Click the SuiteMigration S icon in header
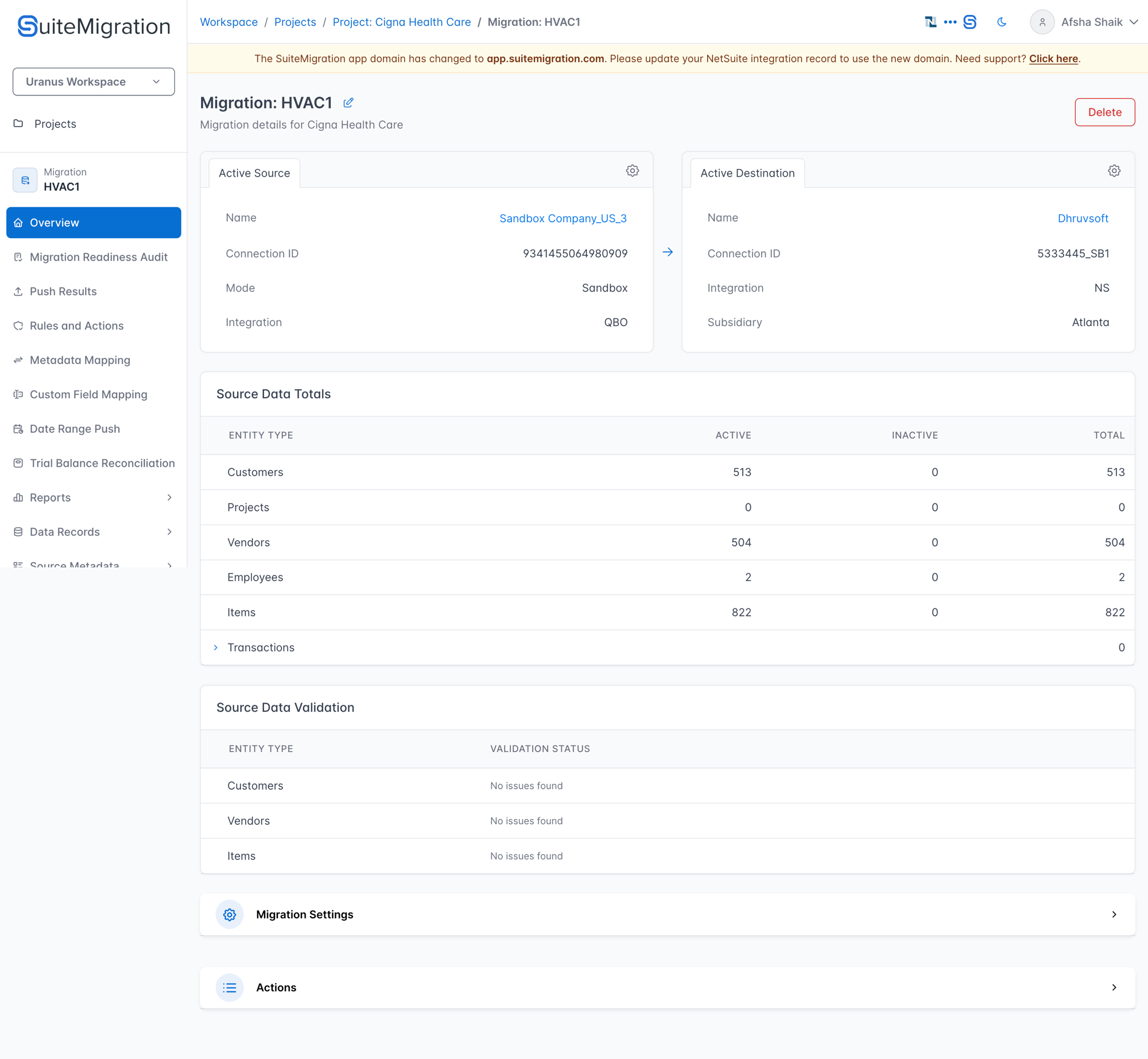The width and height of the screenshot is (1148, 1059). tap(970, 22)
